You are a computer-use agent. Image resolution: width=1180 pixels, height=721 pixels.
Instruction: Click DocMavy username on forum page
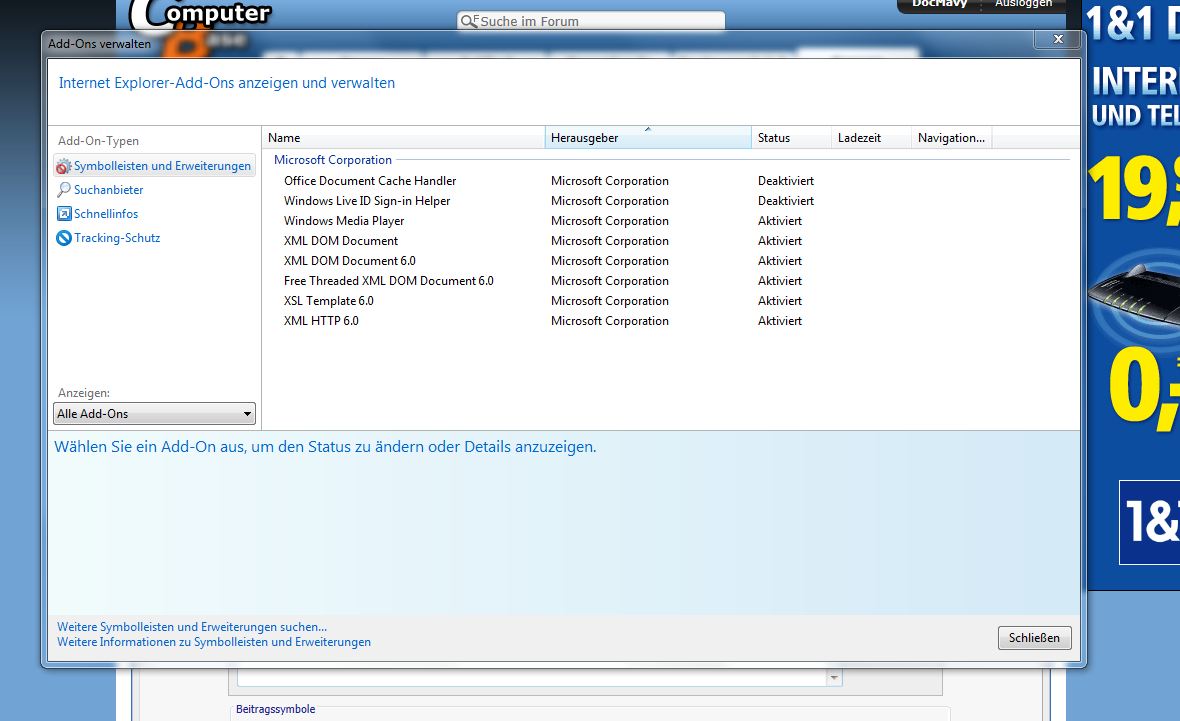point(939,4)
